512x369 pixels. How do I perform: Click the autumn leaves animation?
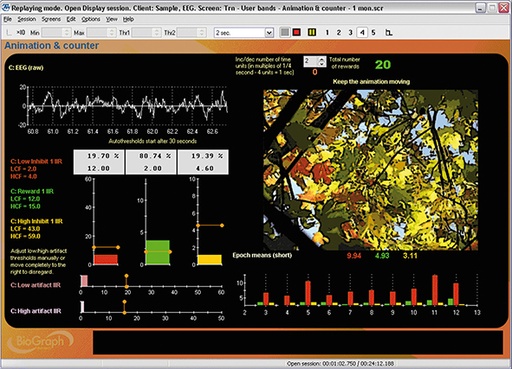pyautogui.click(x=370, y=170)
